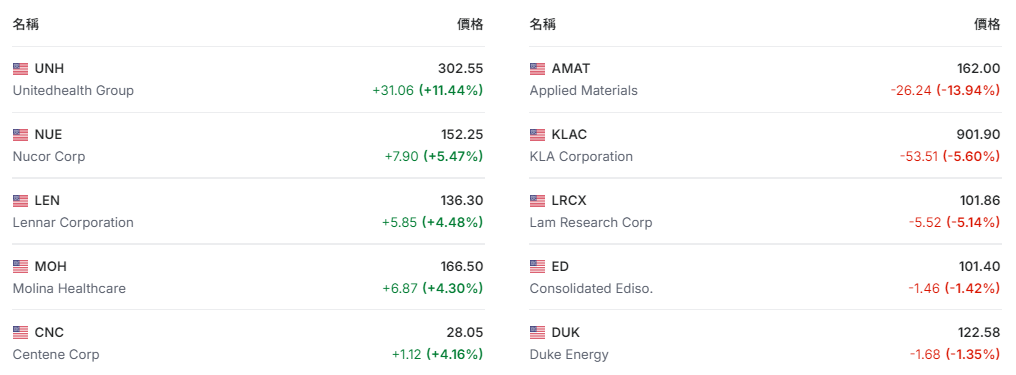Viewport: 1016px width, 375px height.
Task: Click the US flag icon beside KLAC
Action: pyautogui.click(x=537, y=135)
